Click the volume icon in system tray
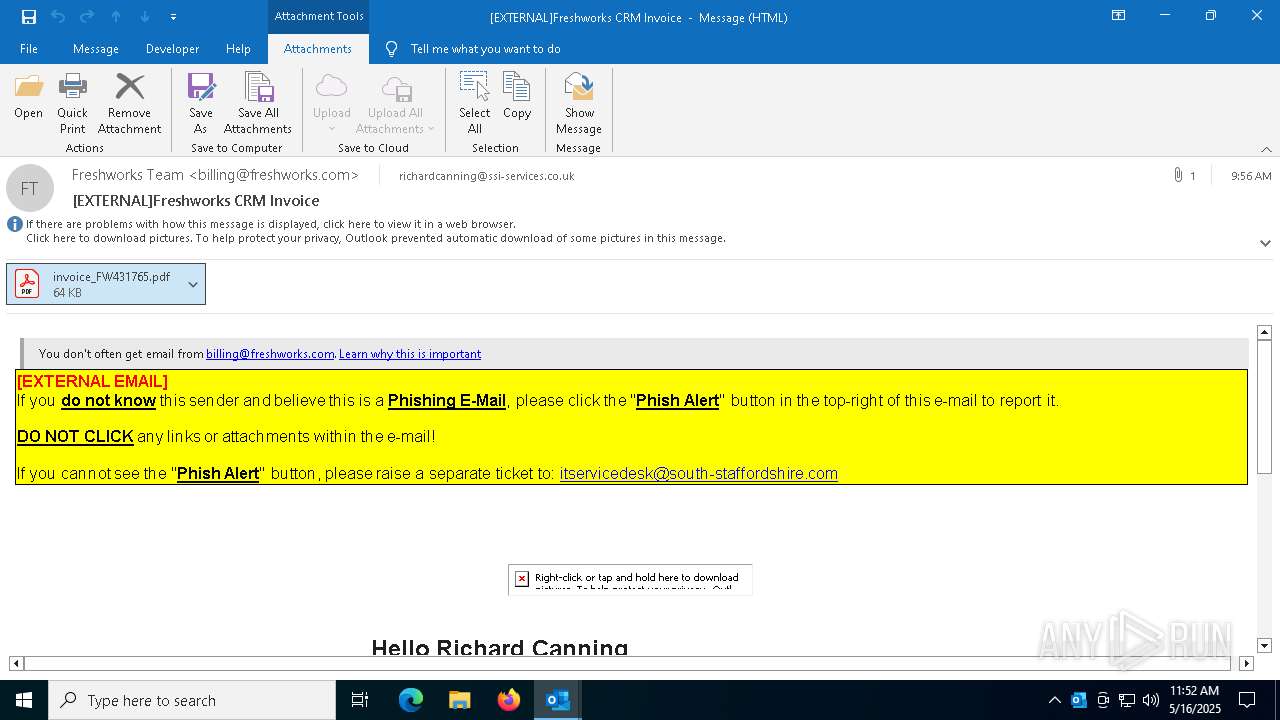The height and width of the screenshot is (720, 1280). [x=1151, y=700]
